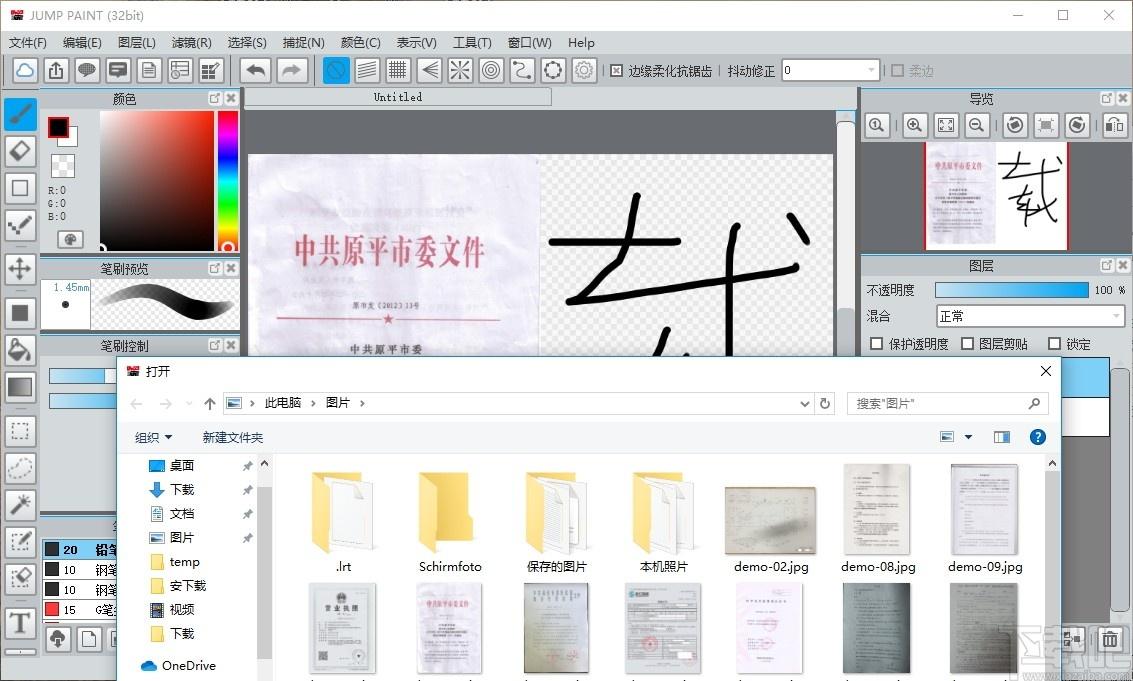
Task: Select the Selection Pen tool
Action: tap(20, 541)
